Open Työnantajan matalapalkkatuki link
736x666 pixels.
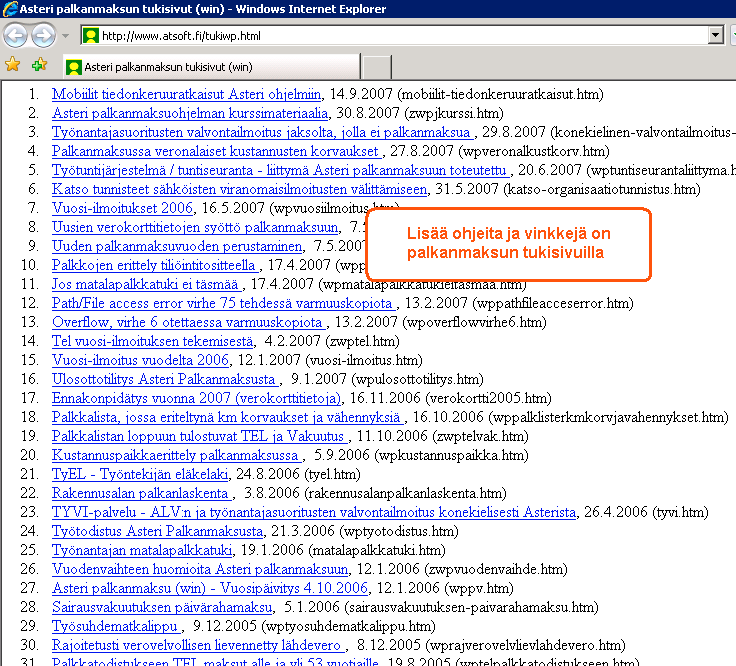click(x=142, y=550)
